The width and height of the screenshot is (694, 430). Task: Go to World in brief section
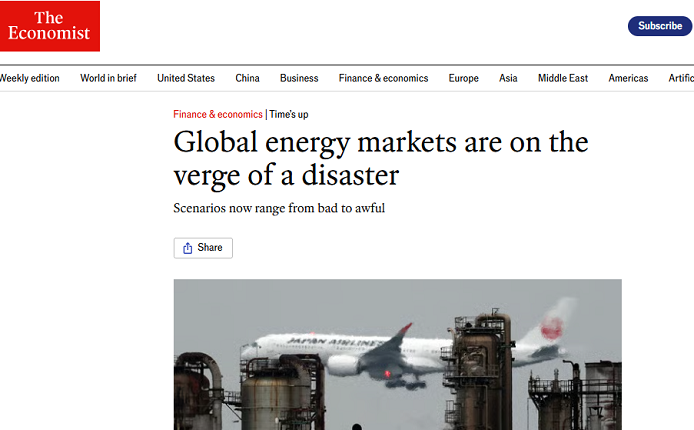pos(108,78)
